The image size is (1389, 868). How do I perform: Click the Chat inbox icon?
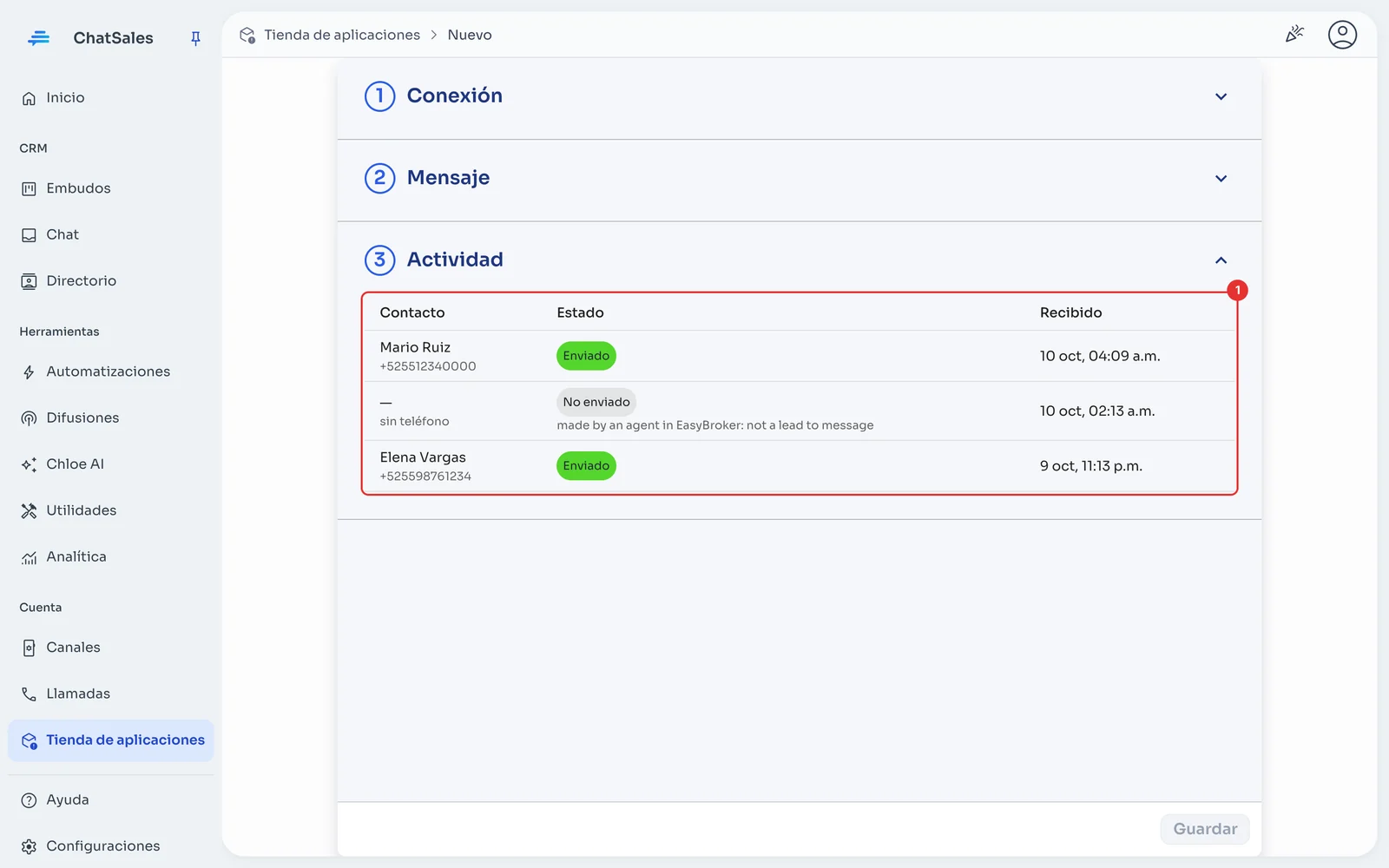[x=29, y=235]
